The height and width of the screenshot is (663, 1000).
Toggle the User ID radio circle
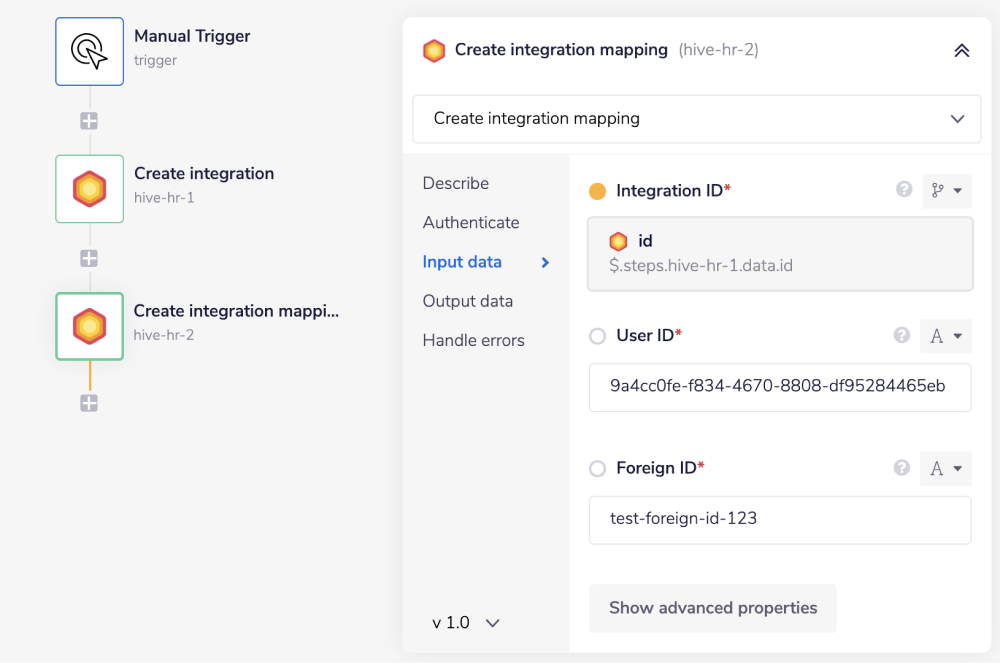click(598, 336)
